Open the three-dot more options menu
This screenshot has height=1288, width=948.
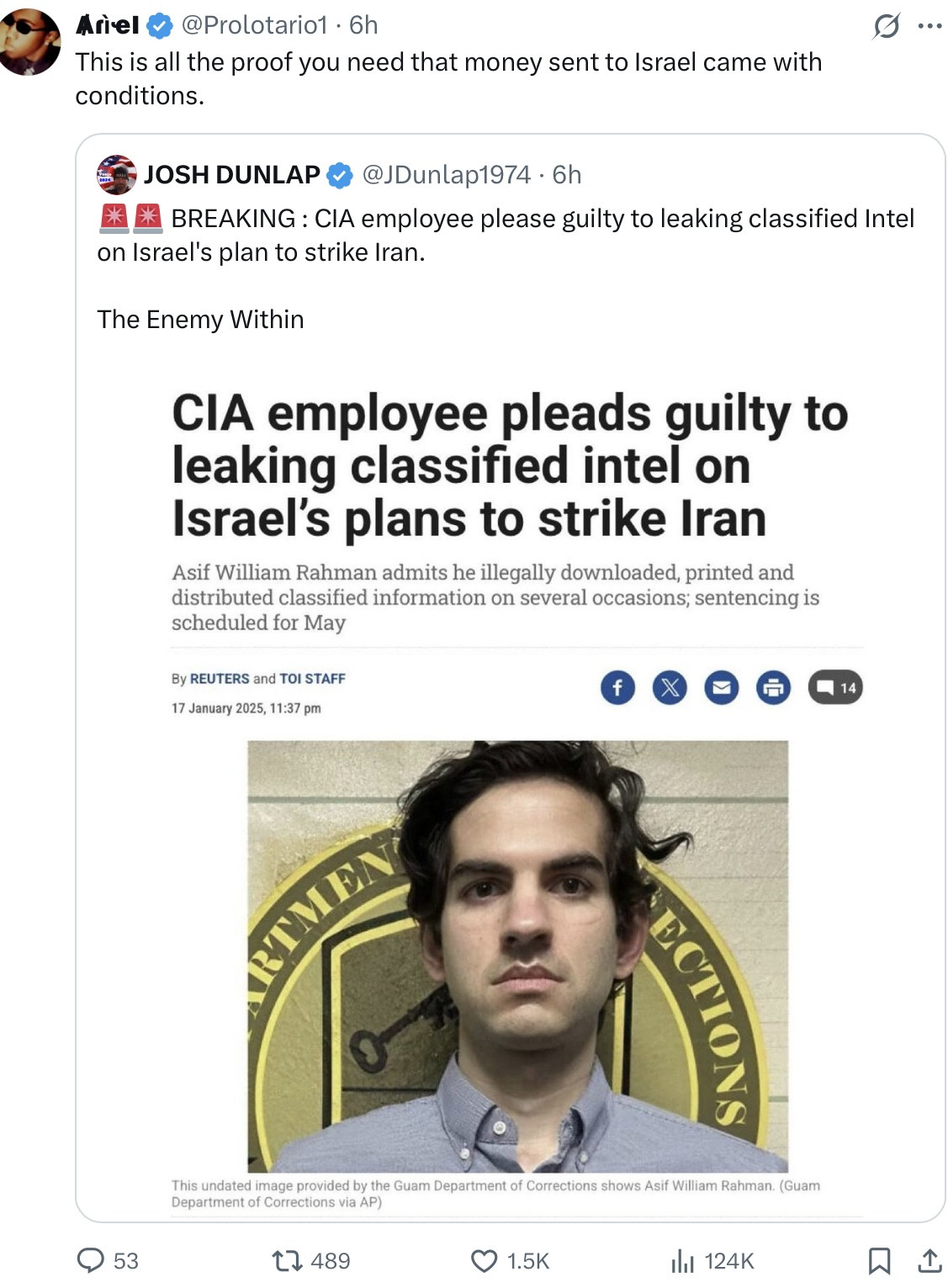[x=929, y=26]
